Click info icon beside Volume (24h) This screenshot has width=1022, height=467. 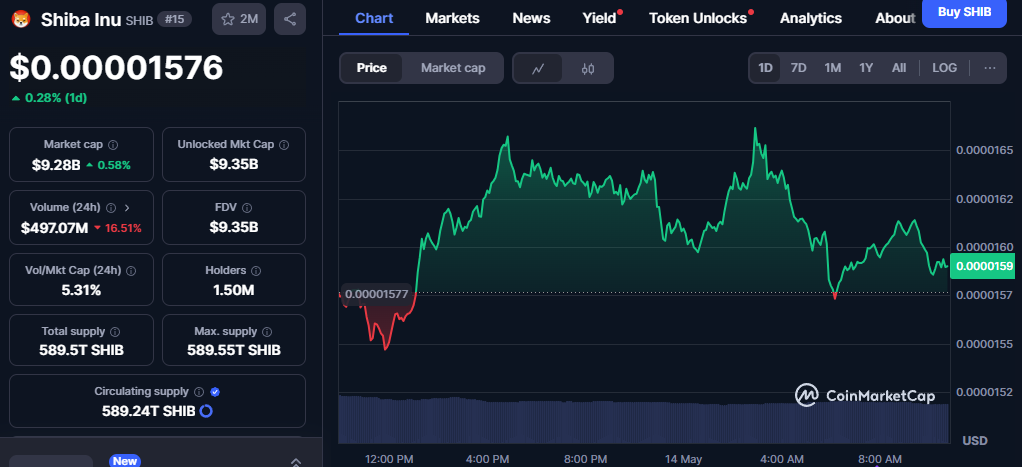pos(111,207)
